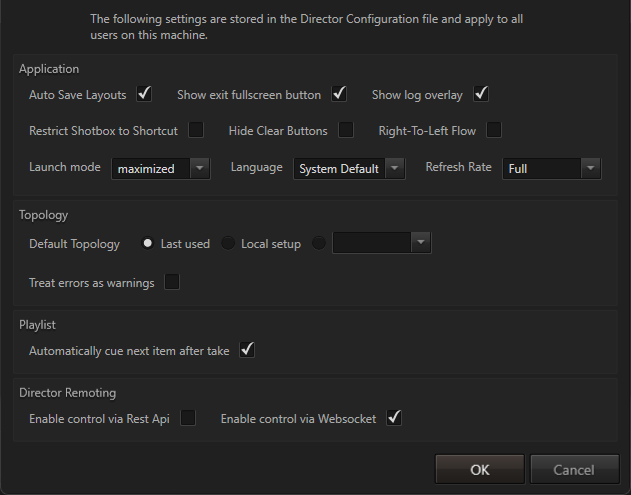This screenshot has width=631, height=495.
Task: Check the Hide Clear Buttons box
Action: tap(346, 130)
